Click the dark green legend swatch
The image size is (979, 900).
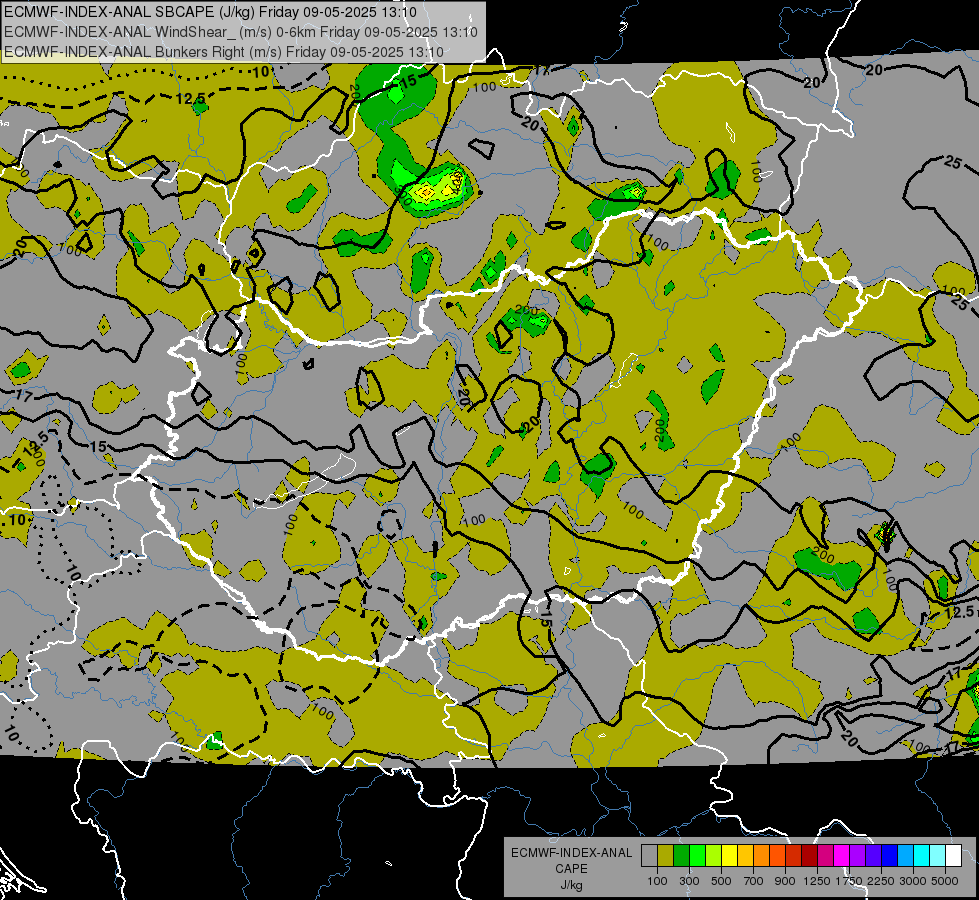coord(681,856)
